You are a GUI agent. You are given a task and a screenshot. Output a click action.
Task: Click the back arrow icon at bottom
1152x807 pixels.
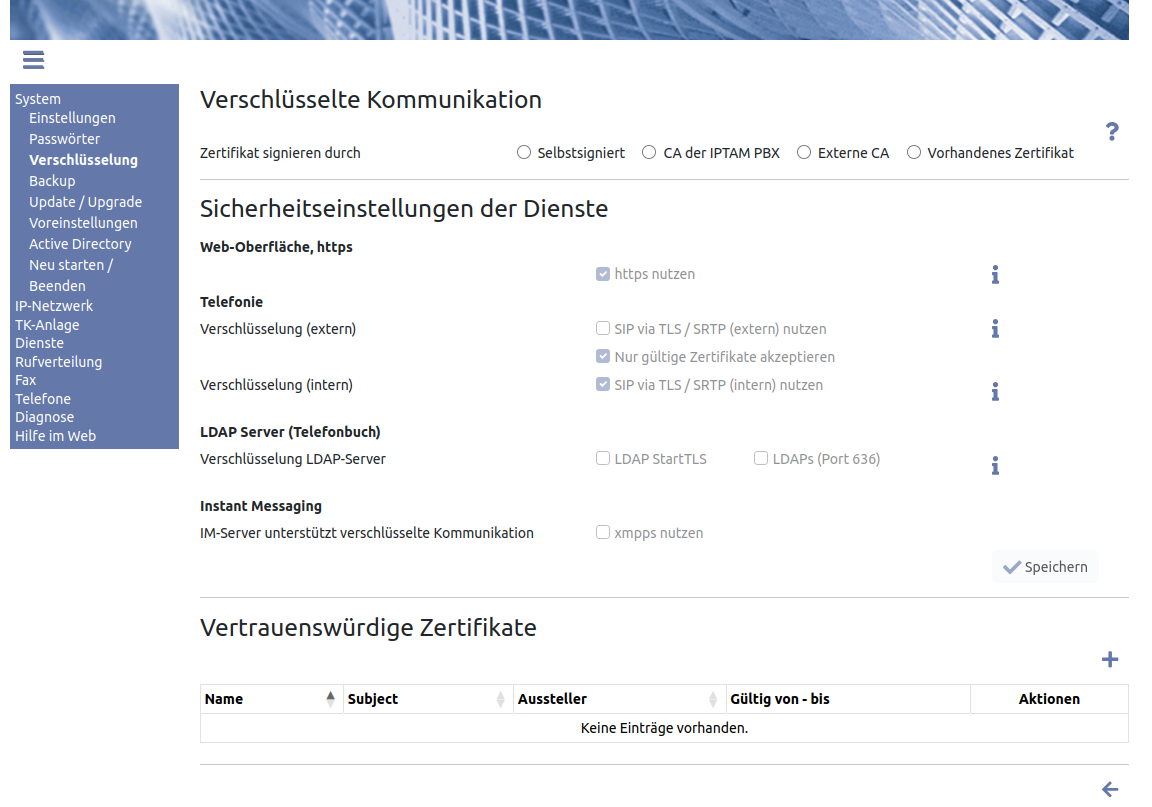click(x=1109, y=789)
